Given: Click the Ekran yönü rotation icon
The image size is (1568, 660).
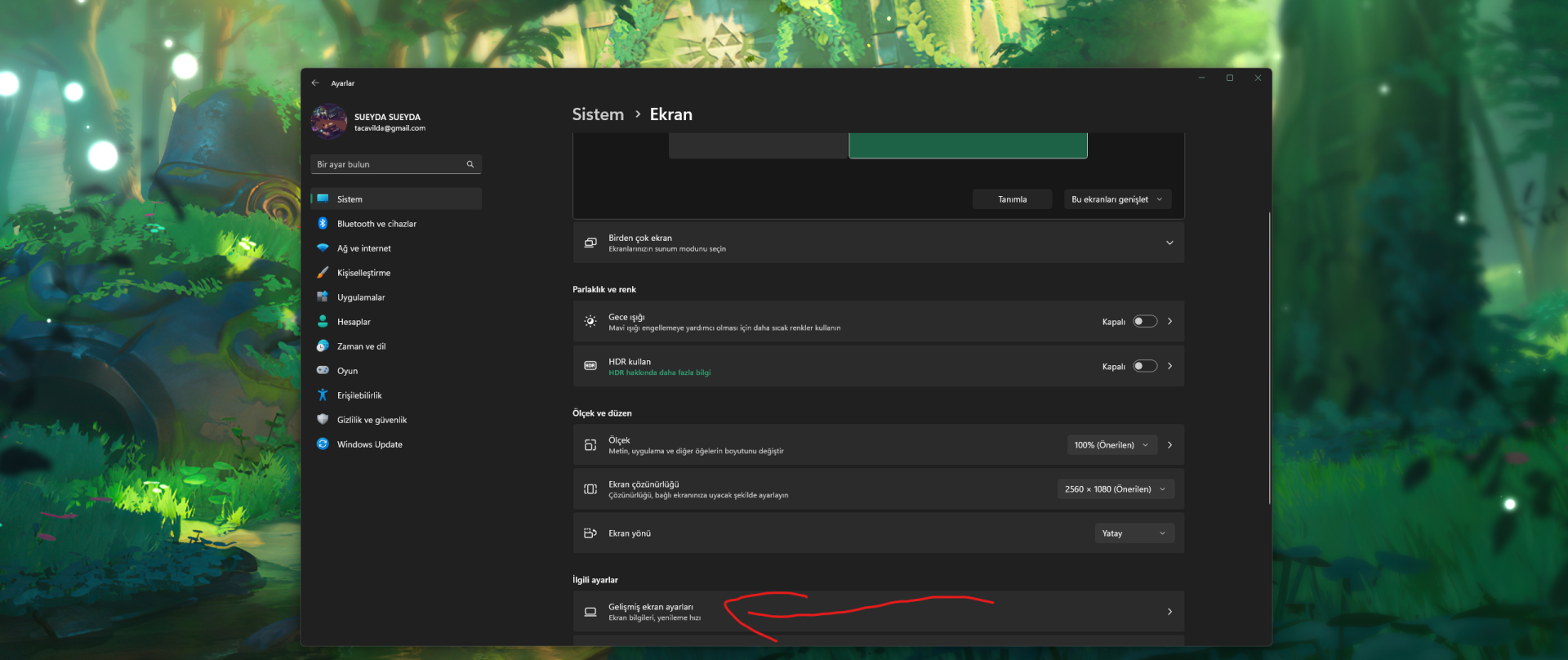Looking at the screenshot, I should coord(590,533).
